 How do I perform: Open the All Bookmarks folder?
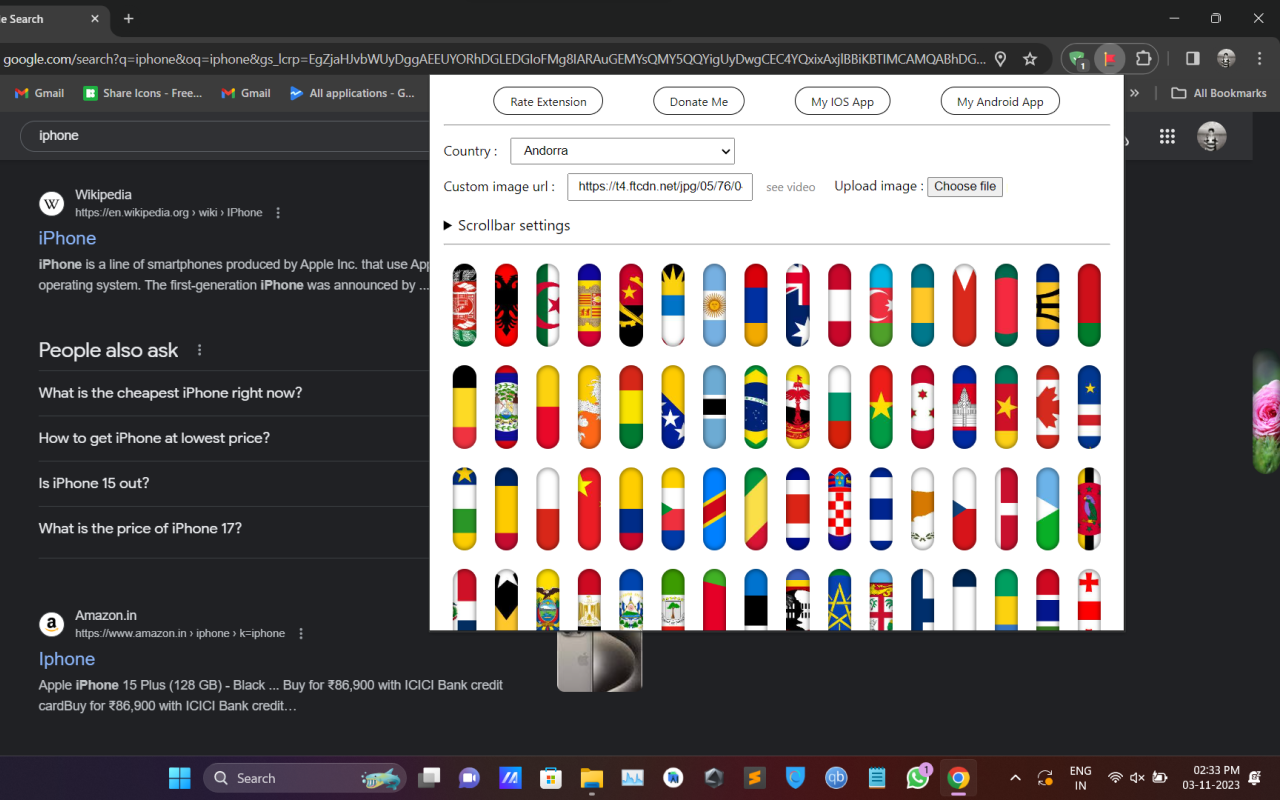click(1219, 93)
